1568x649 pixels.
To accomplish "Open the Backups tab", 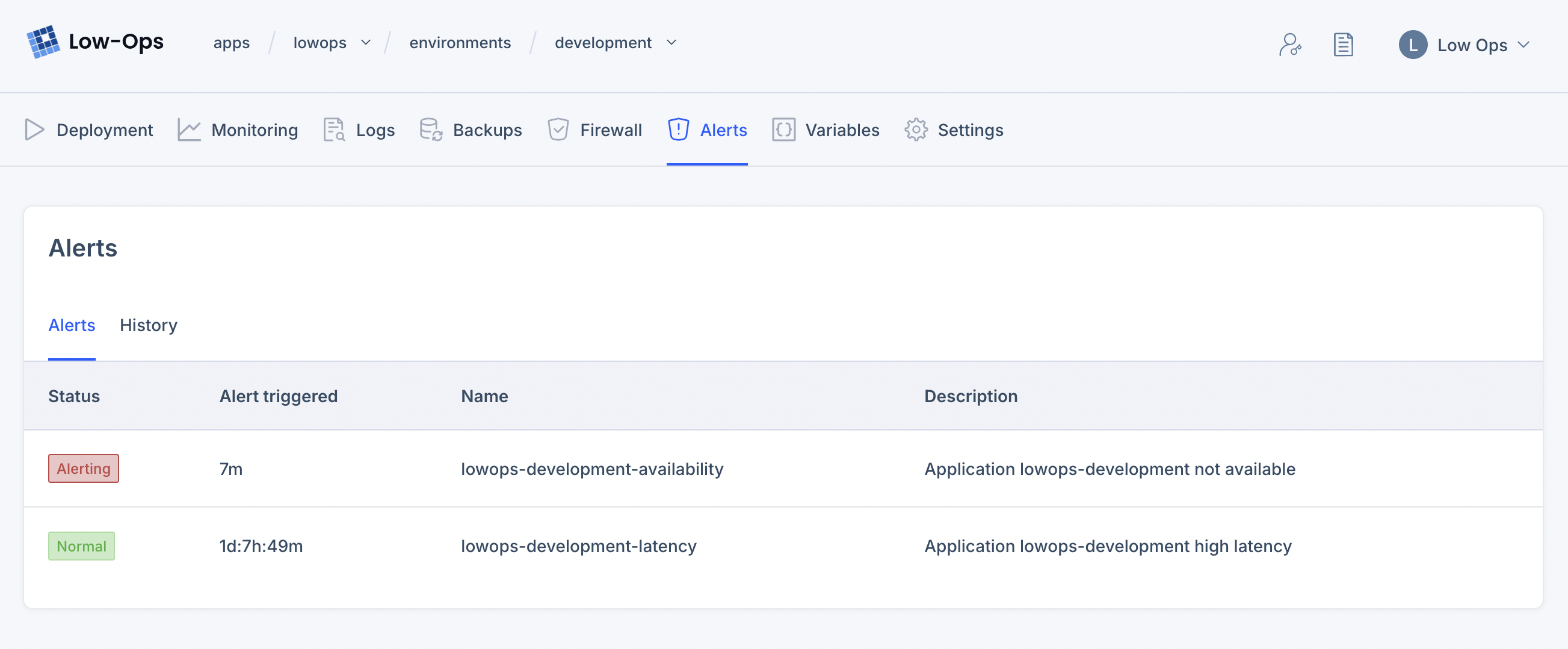I will (x=471, y=129).
